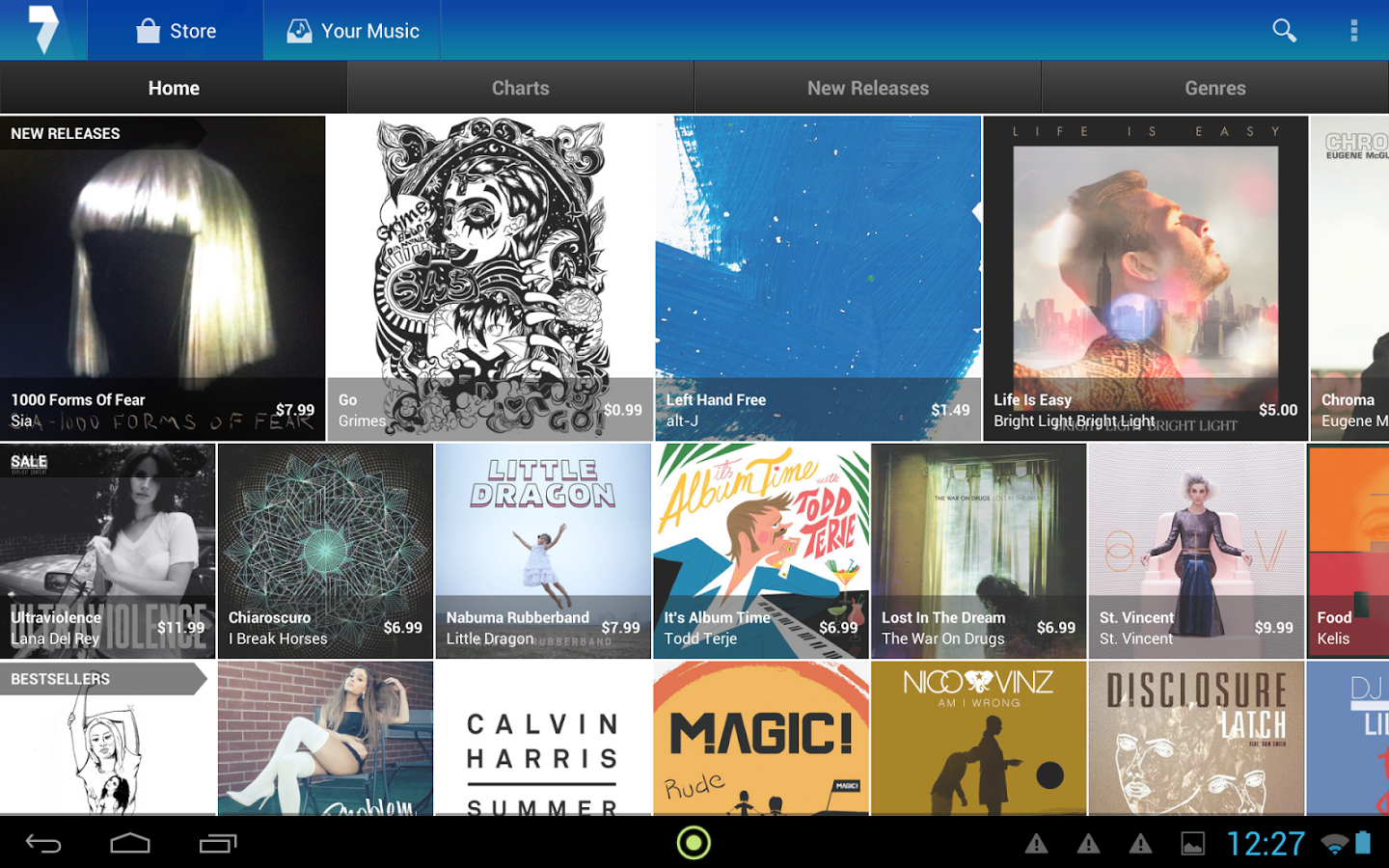The width and height of the screenshot is (1389, 868).
Task: Open Your Music library
Action: (x=352, y=31)
